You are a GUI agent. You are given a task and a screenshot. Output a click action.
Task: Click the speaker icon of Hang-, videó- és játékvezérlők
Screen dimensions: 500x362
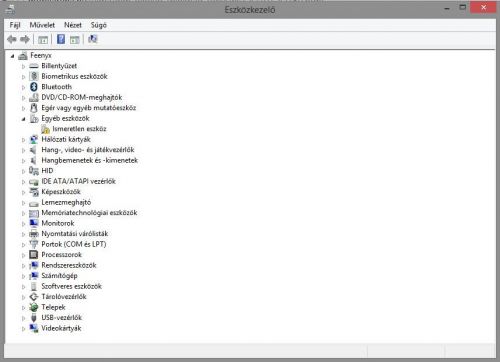coord(34,150)
